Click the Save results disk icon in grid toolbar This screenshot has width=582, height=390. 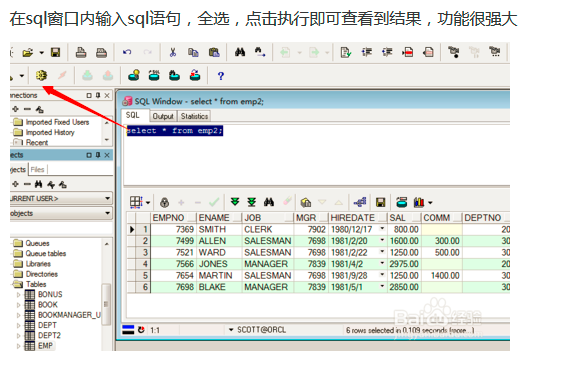click(380, 202)
